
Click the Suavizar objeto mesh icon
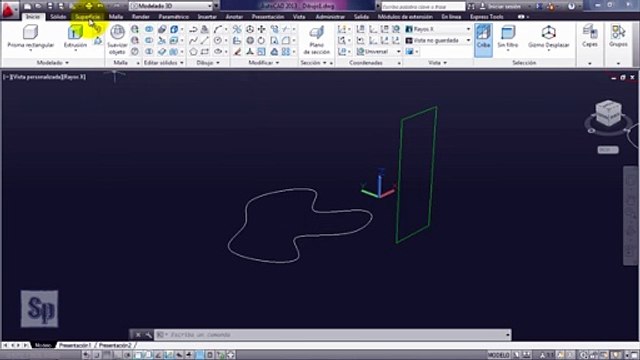click(x=118, y=32)
